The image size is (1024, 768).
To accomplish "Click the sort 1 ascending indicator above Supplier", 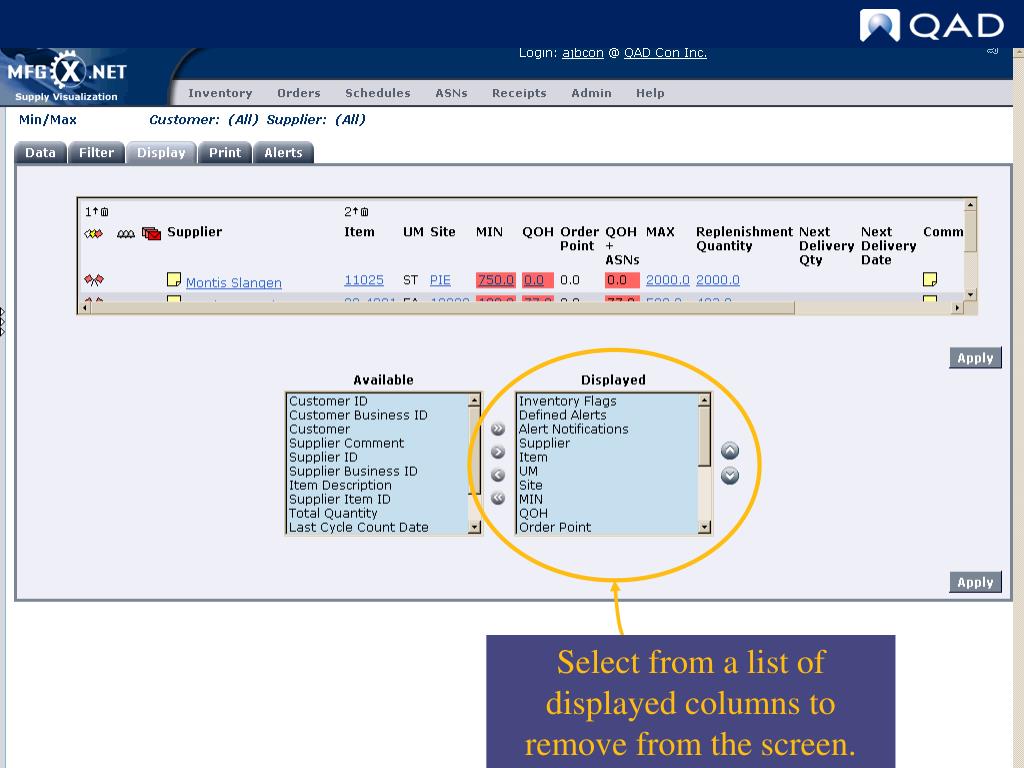I will click(x=97, y=212).
